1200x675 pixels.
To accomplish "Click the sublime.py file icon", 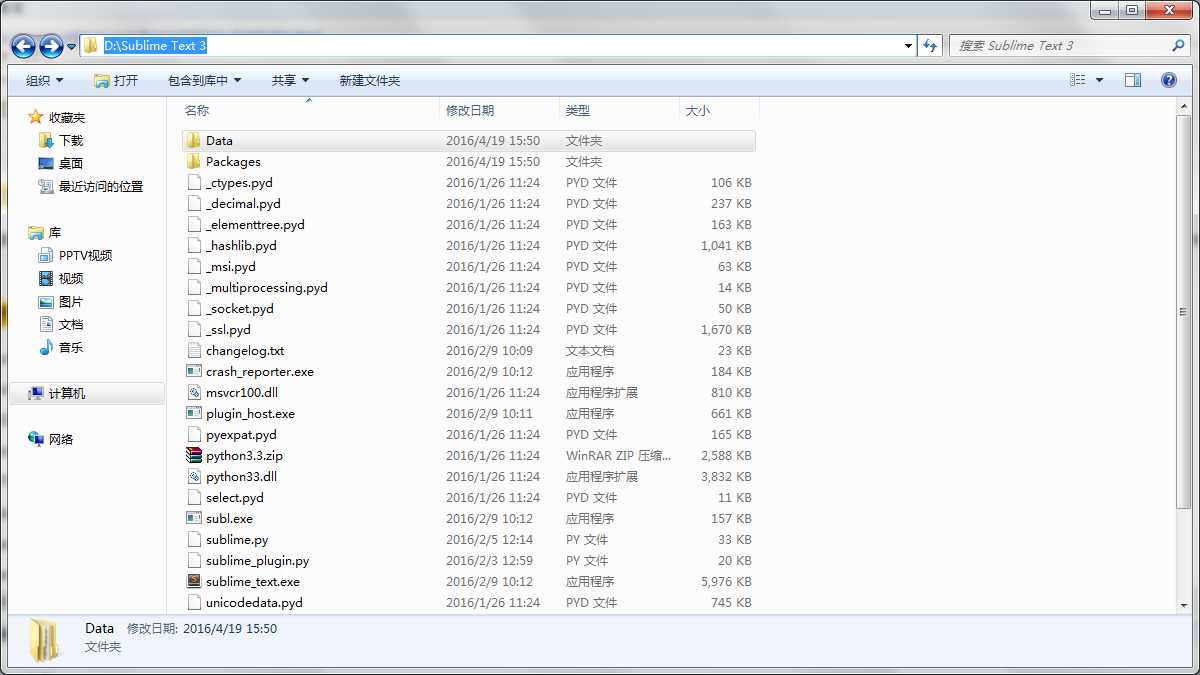I will 194,540.
